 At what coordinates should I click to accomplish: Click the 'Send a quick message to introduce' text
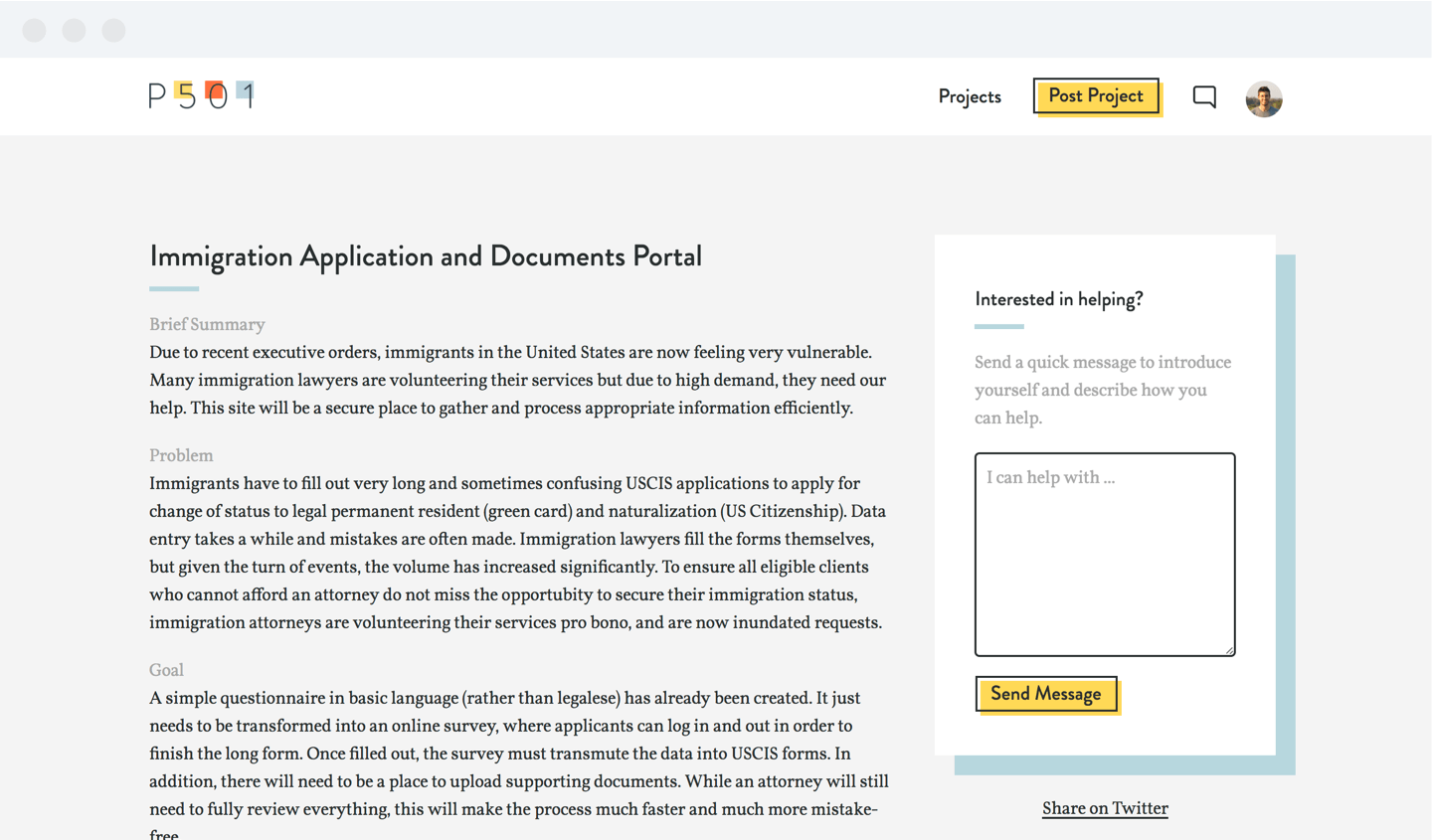1103,362
